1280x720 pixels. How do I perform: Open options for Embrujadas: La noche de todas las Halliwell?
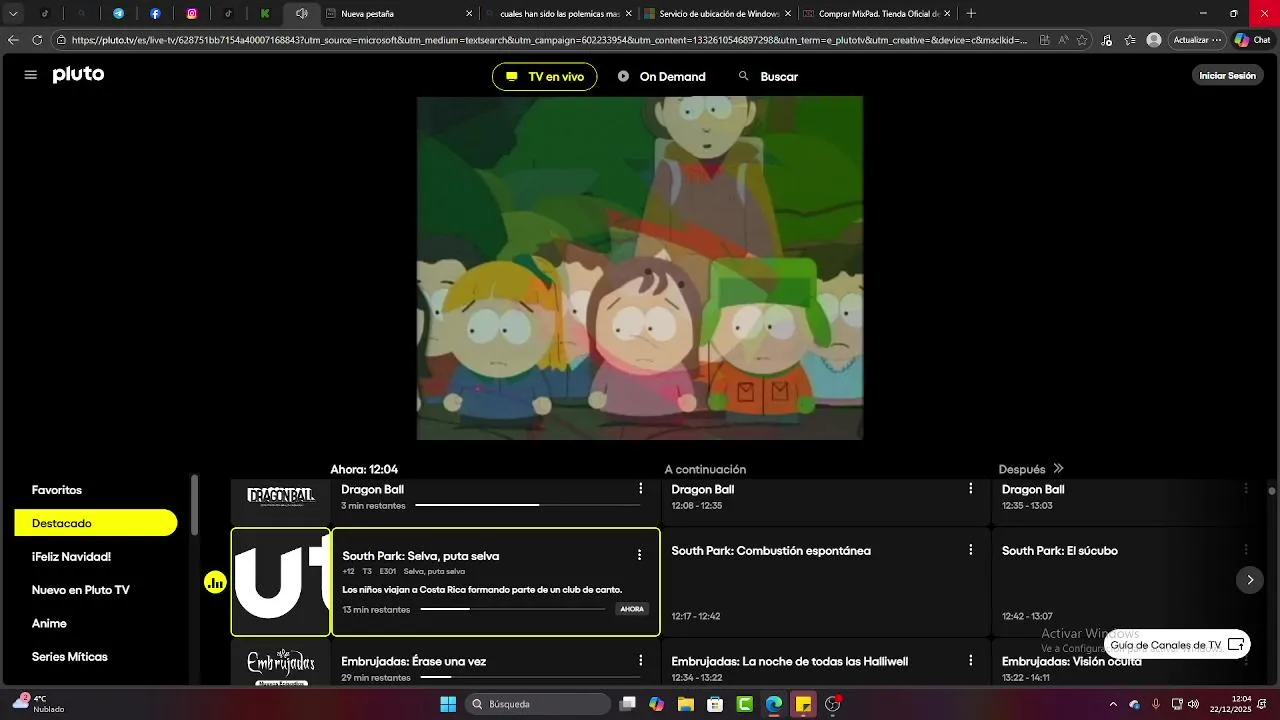tap(970, 661)
